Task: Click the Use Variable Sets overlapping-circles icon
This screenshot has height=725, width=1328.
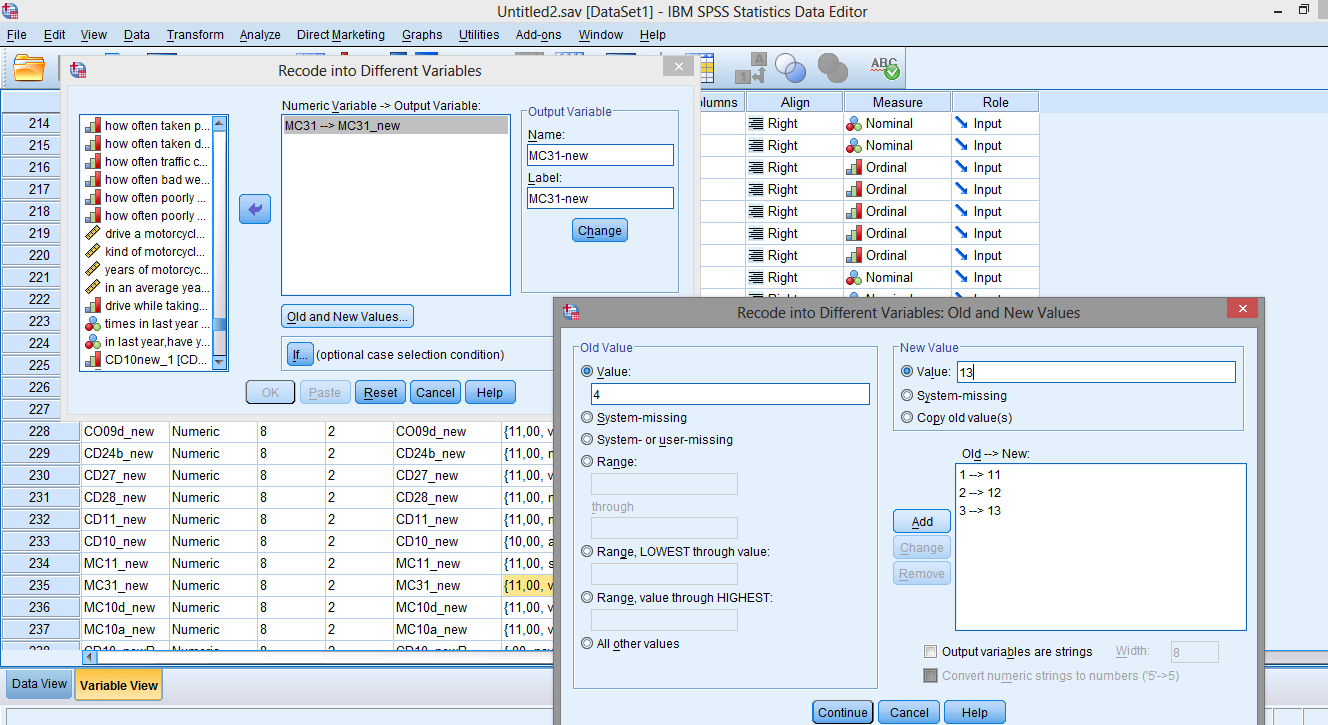Action: point(790,68)
